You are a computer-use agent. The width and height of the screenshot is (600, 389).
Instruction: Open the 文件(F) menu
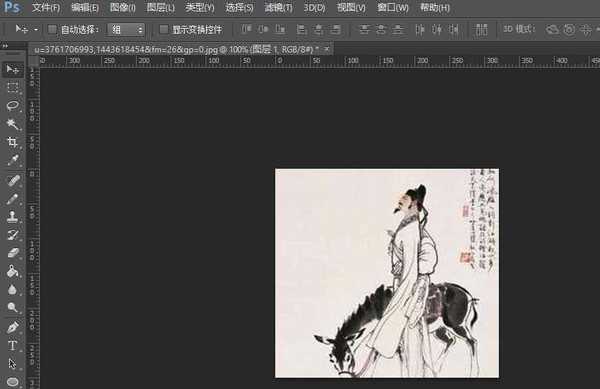(x=46, y=8)
